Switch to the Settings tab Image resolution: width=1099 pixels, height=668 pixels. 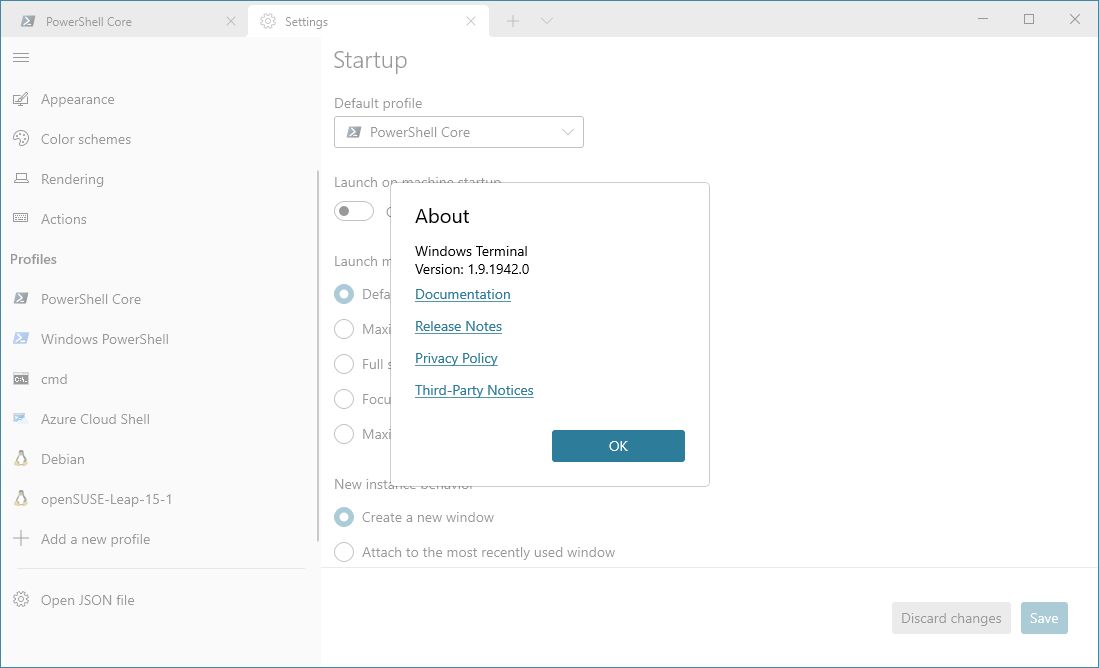click(x=368, y=21)
